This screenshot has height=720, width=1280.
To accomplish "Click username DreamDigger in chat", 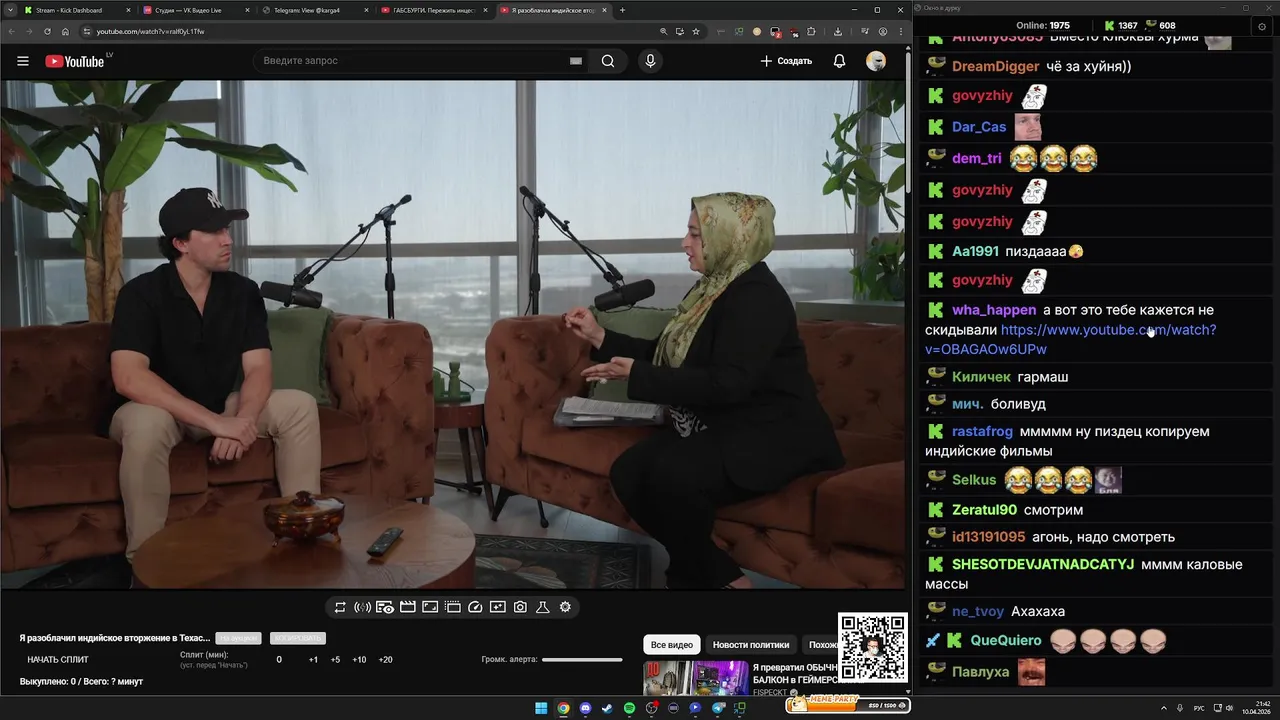I will pos(995,67).
